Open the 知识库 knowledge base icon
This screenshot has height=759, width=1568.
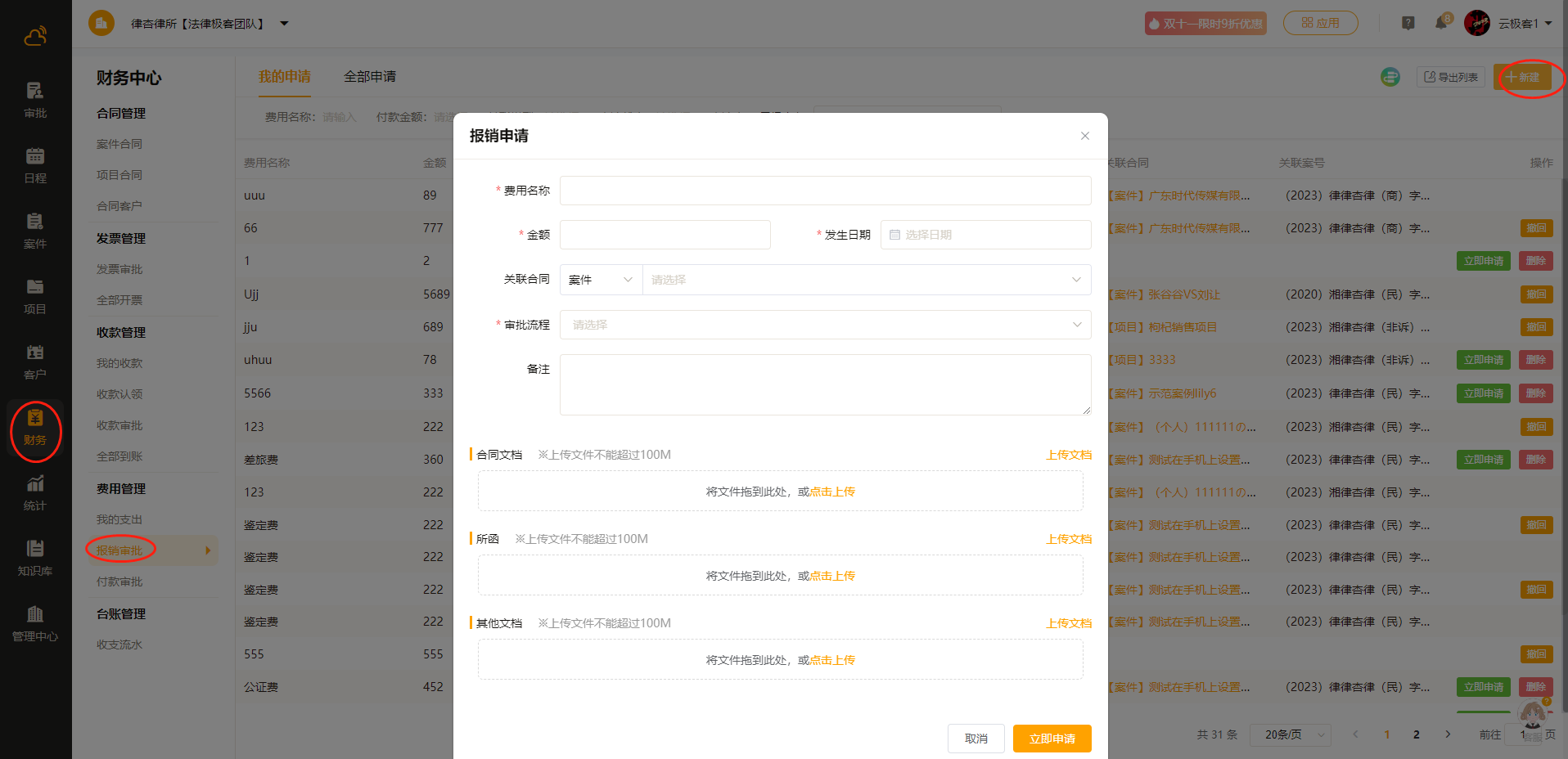35,558
